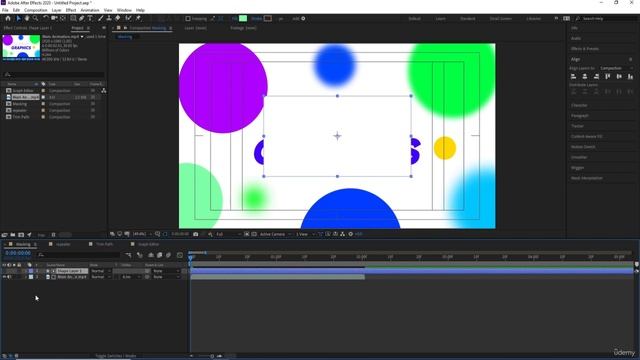Screen dimensions: 640x360
Task: Switch to Graph Editor timeline tab
Action: tap(149, 244)
